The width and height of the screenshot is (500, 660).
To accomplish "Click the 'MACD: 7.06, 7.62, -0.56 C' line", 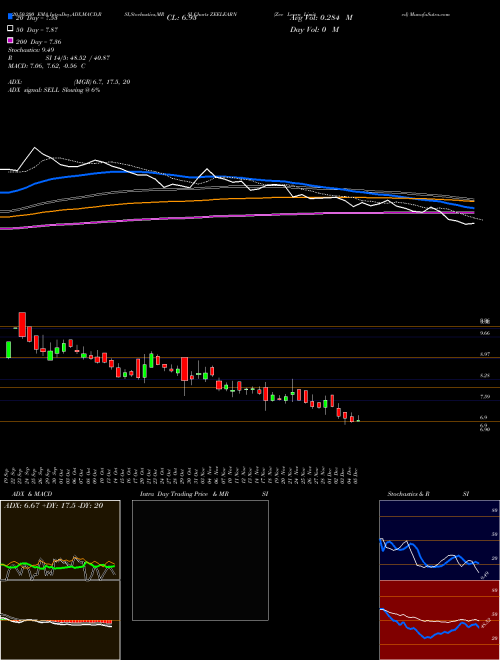I will pos(47,66).
